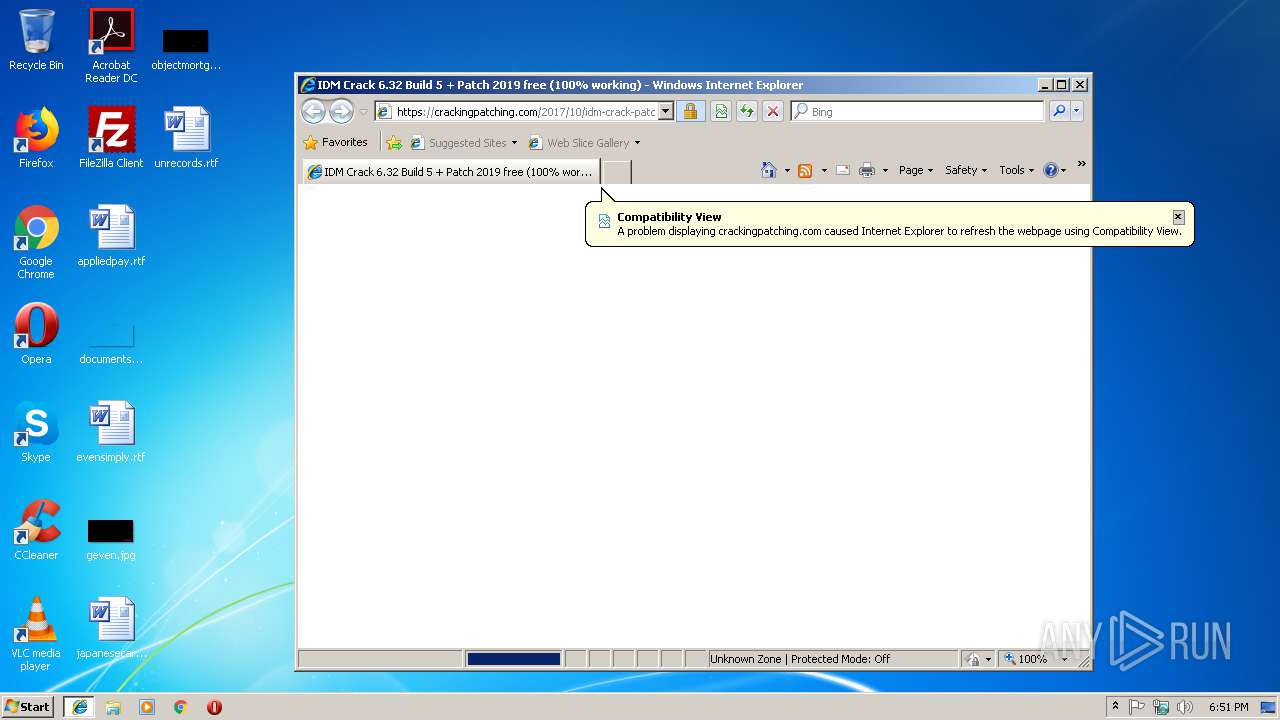Select geven.jpg desktop file
Image resolution: width=1280 pixels, height=720 pixels.
111,540
